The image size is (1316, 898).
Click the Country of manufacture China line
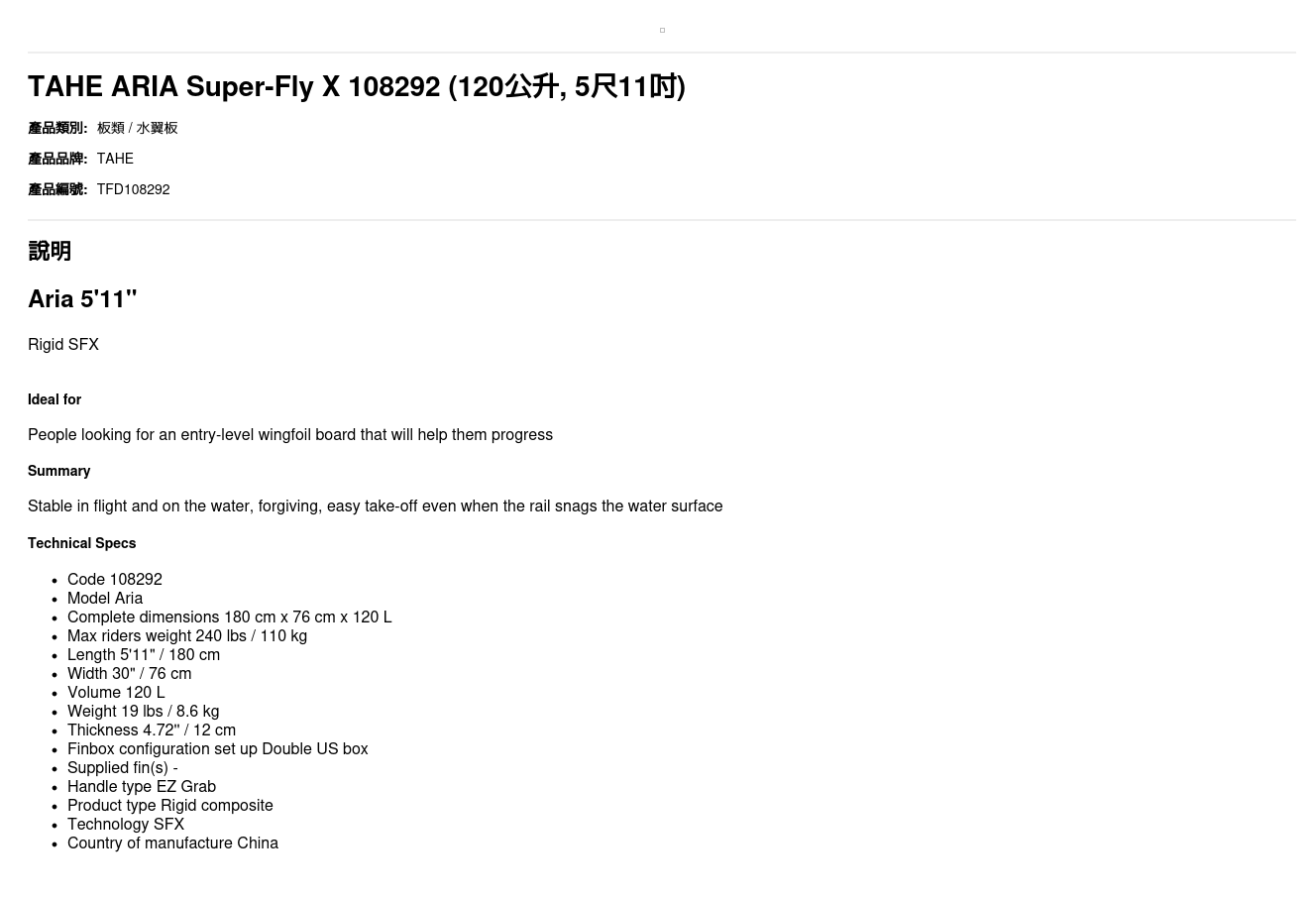click(172, 843)
